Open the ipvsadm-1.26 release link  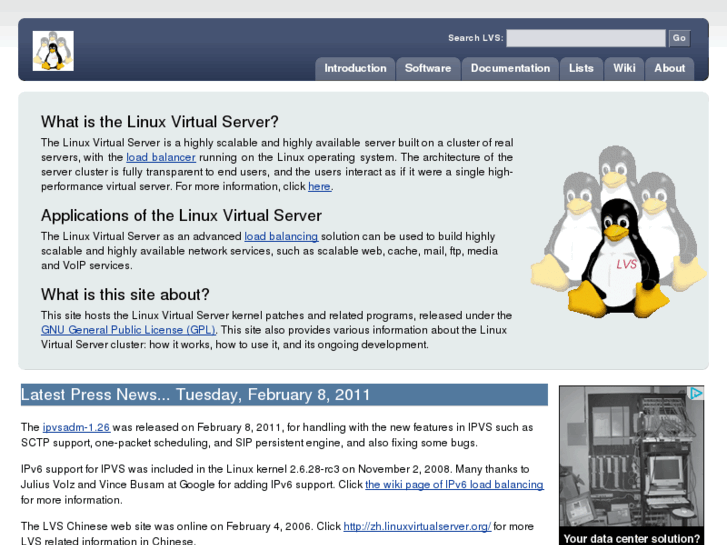[76, 427]
